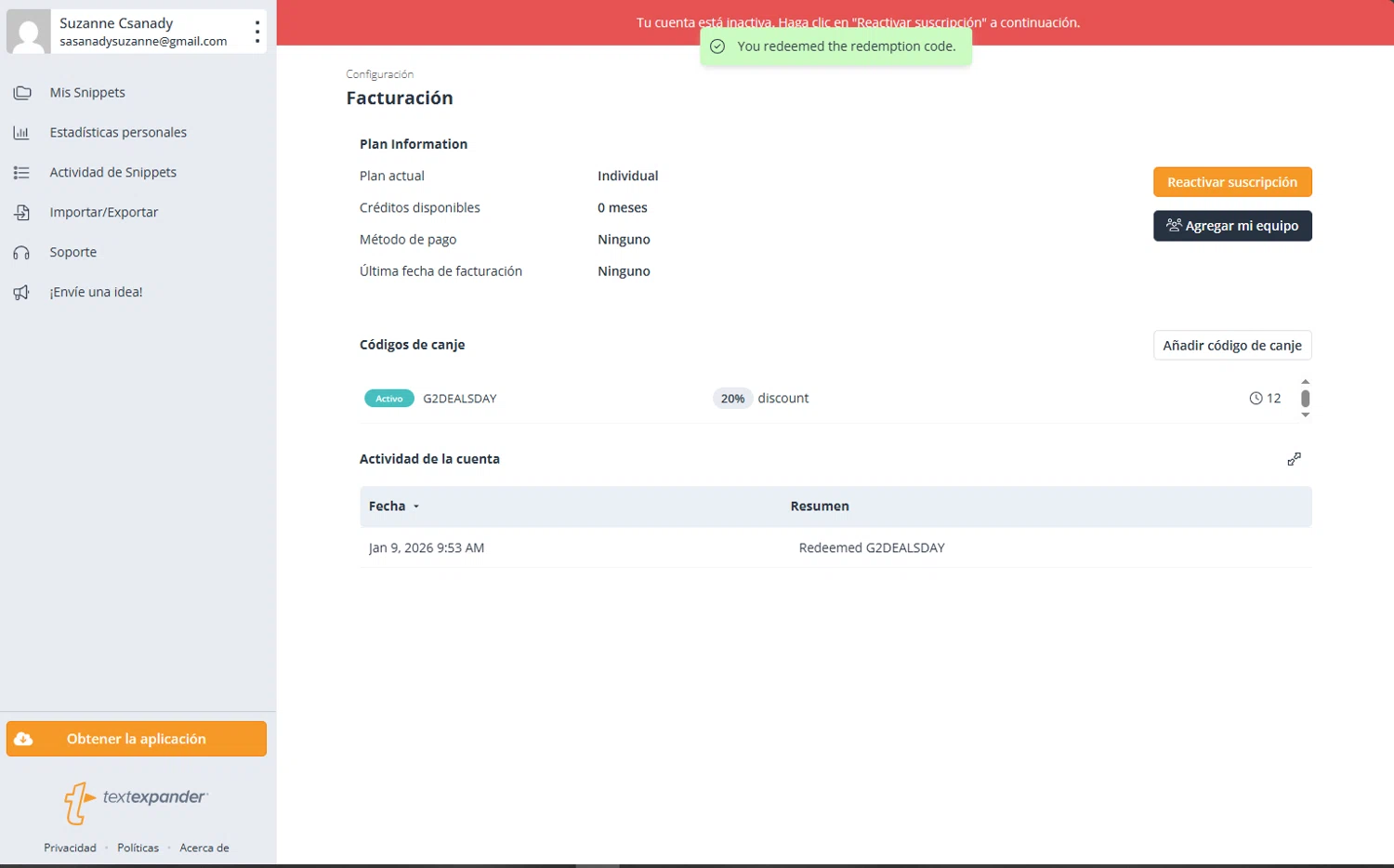The image size is (1394, 868).
Task: Click the Método de pago label
Action: coord(408,240)
